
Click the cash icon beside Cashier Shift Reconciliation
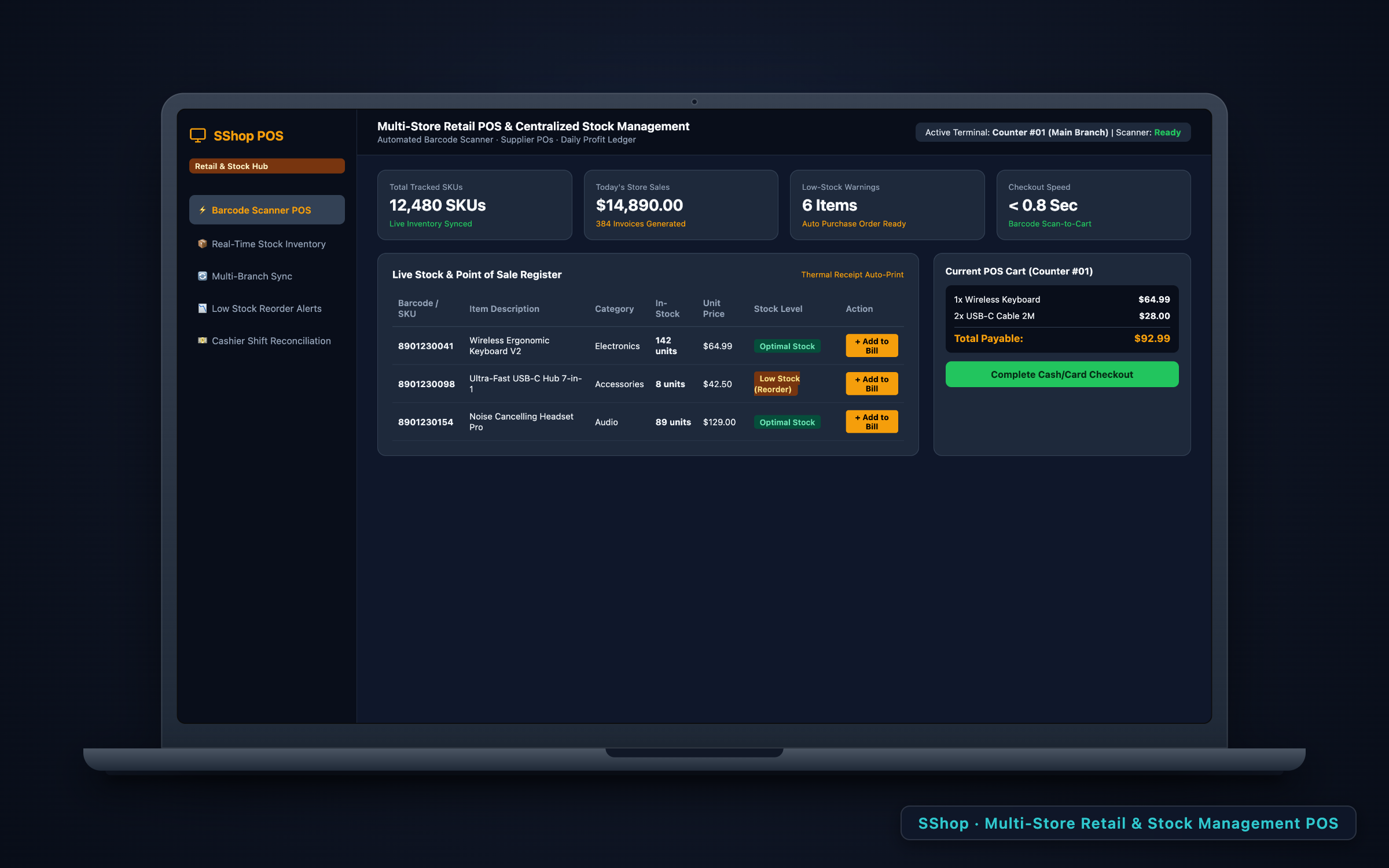point(203,340)
